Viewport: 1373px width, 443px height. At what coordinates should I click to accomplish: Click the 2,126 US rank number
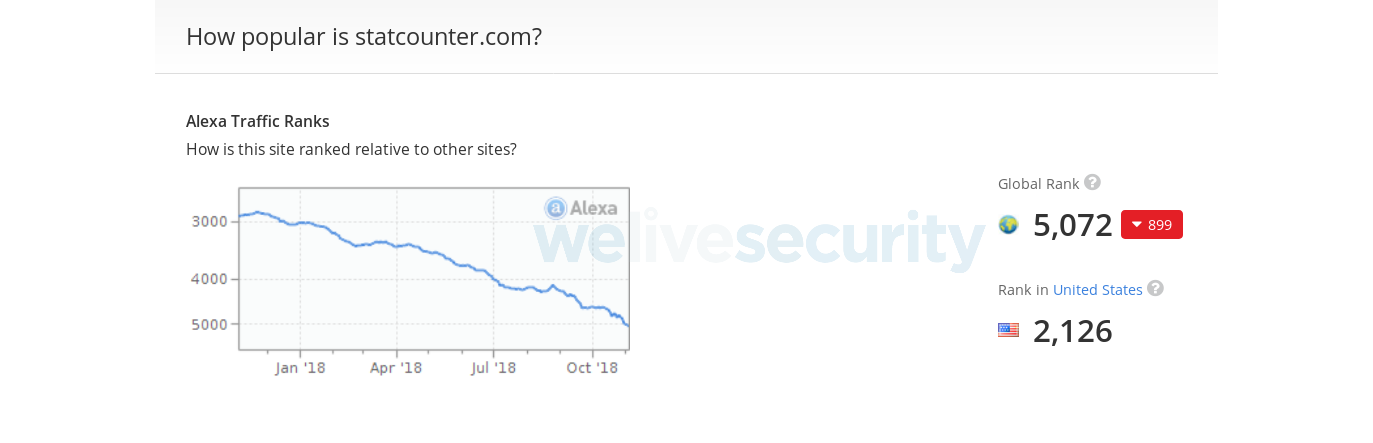coord(1072,331)
